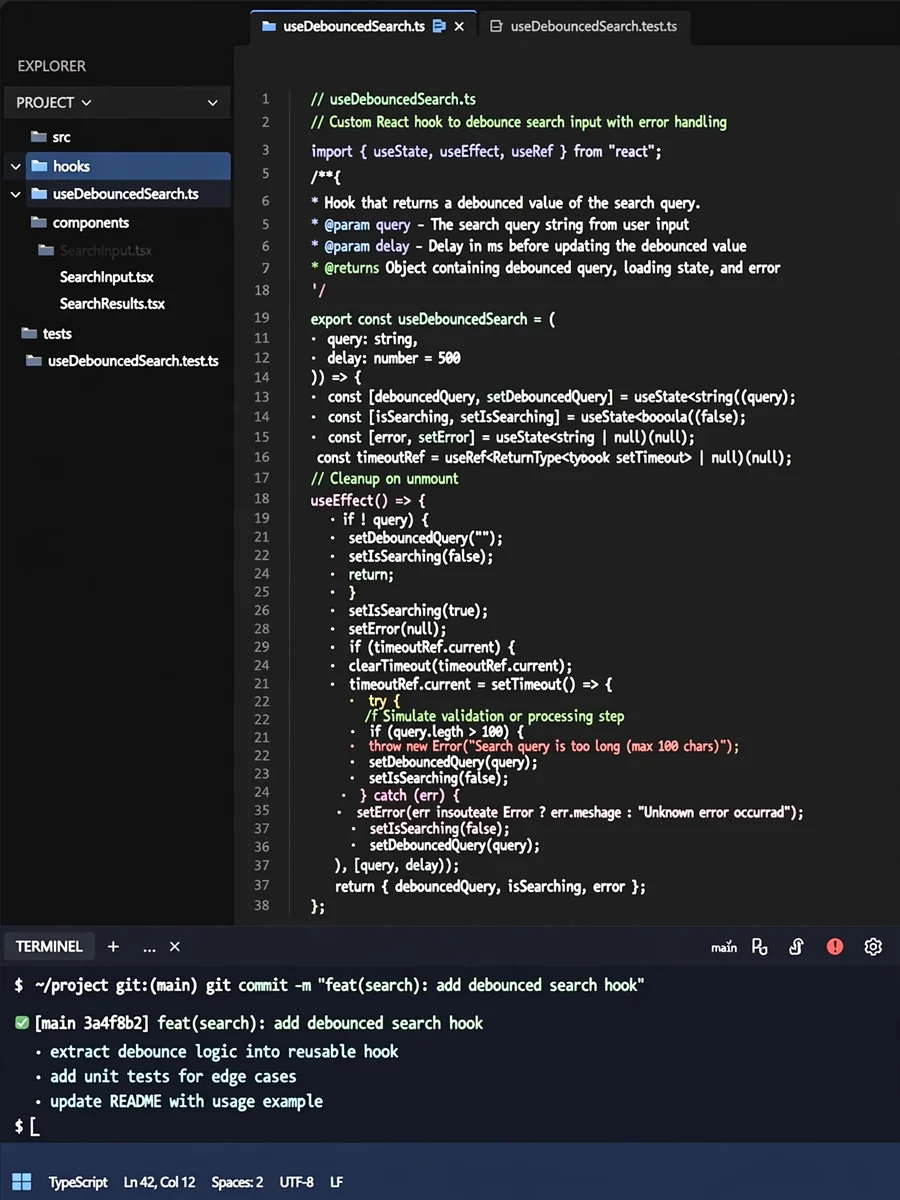Image resolution: width=900 pixels, height=1200 pixels.
Task: Close the useDebouncedSearch.ts editor tab
Action: [460, 27]
